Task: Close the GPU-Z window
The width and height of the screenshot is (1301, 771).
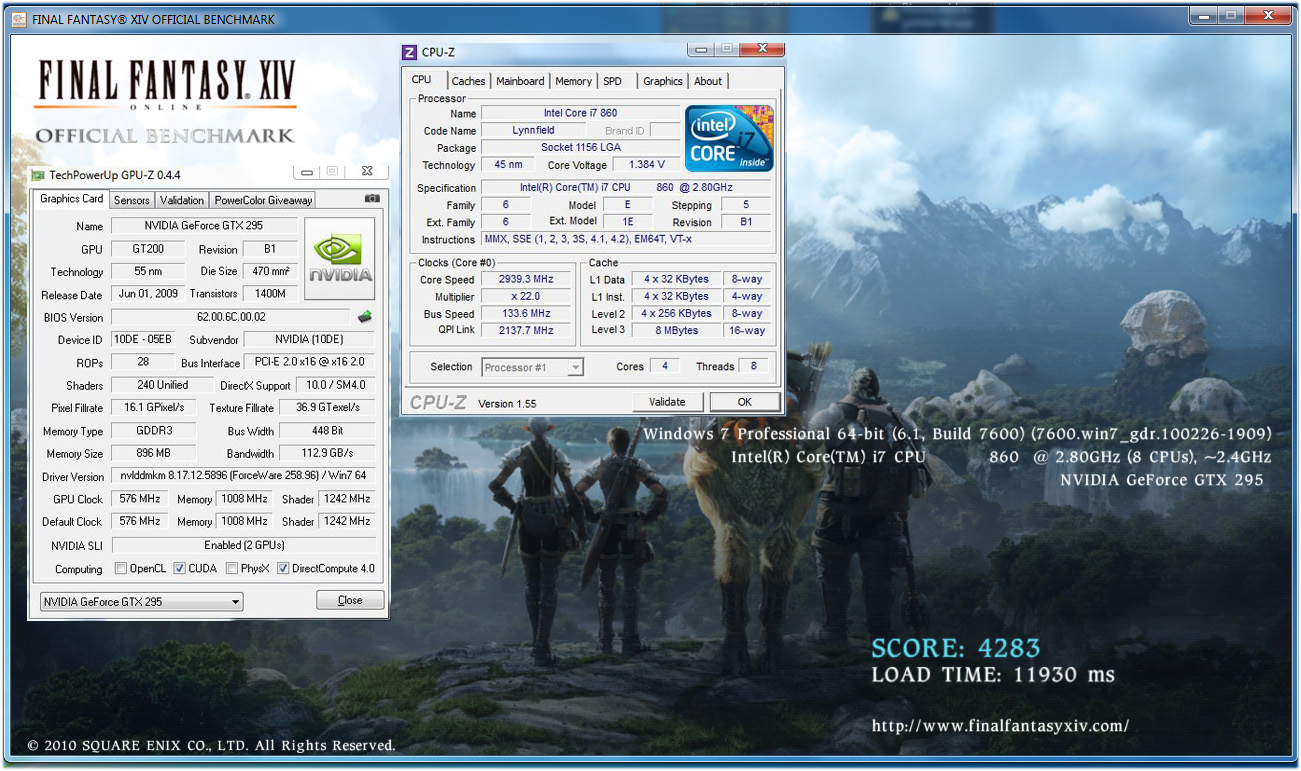Action: [367, 172]
